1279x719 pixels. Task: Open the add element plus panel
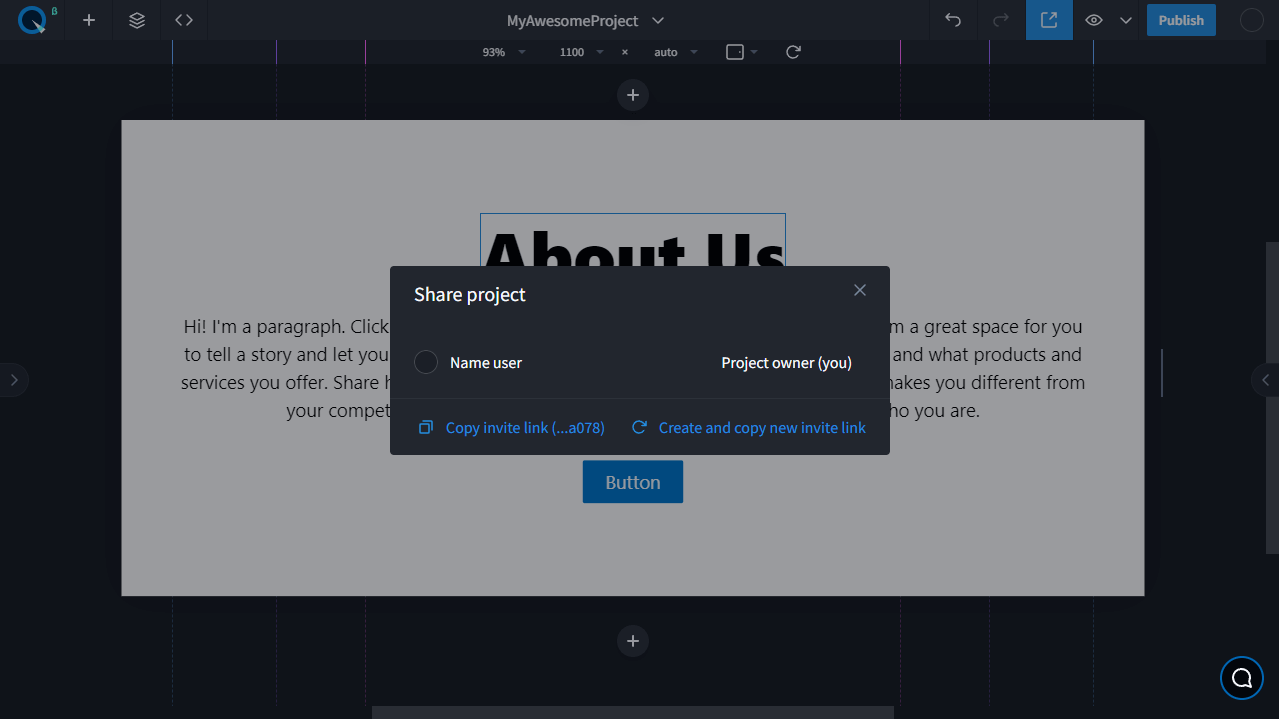(89, 20)
